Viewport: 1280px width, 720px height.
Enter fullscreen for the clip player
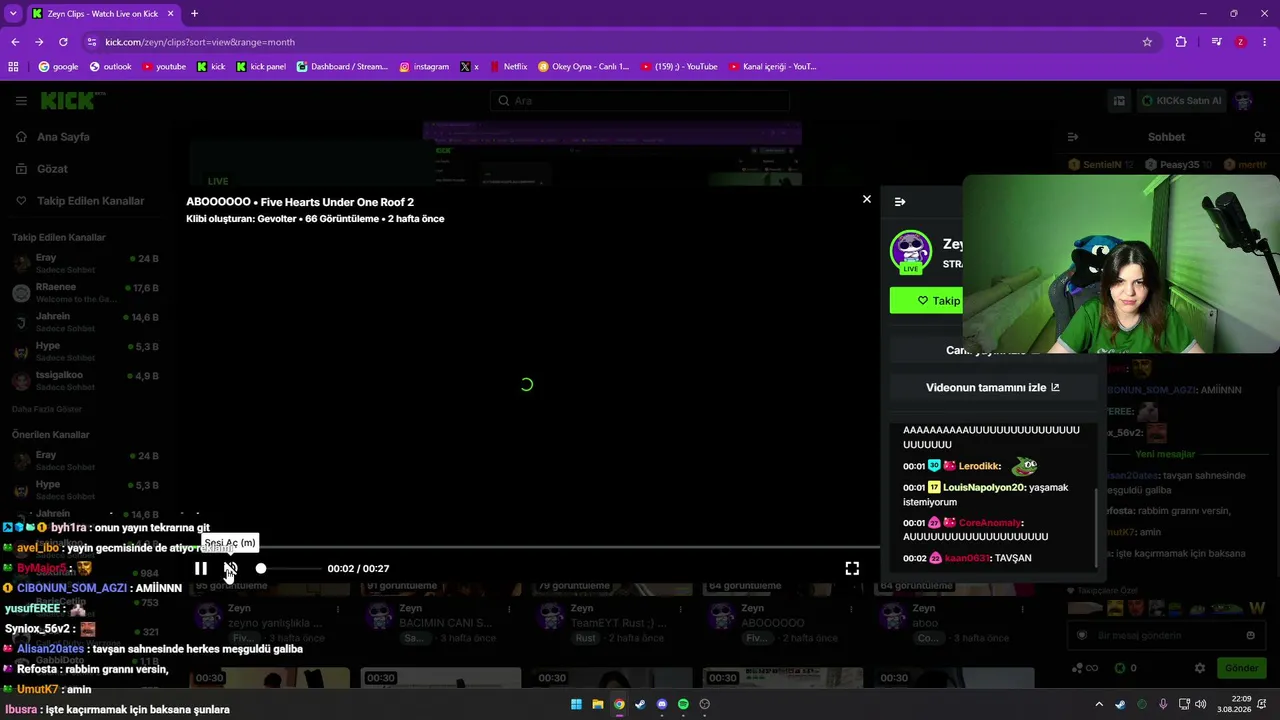[x=852, y=568]
